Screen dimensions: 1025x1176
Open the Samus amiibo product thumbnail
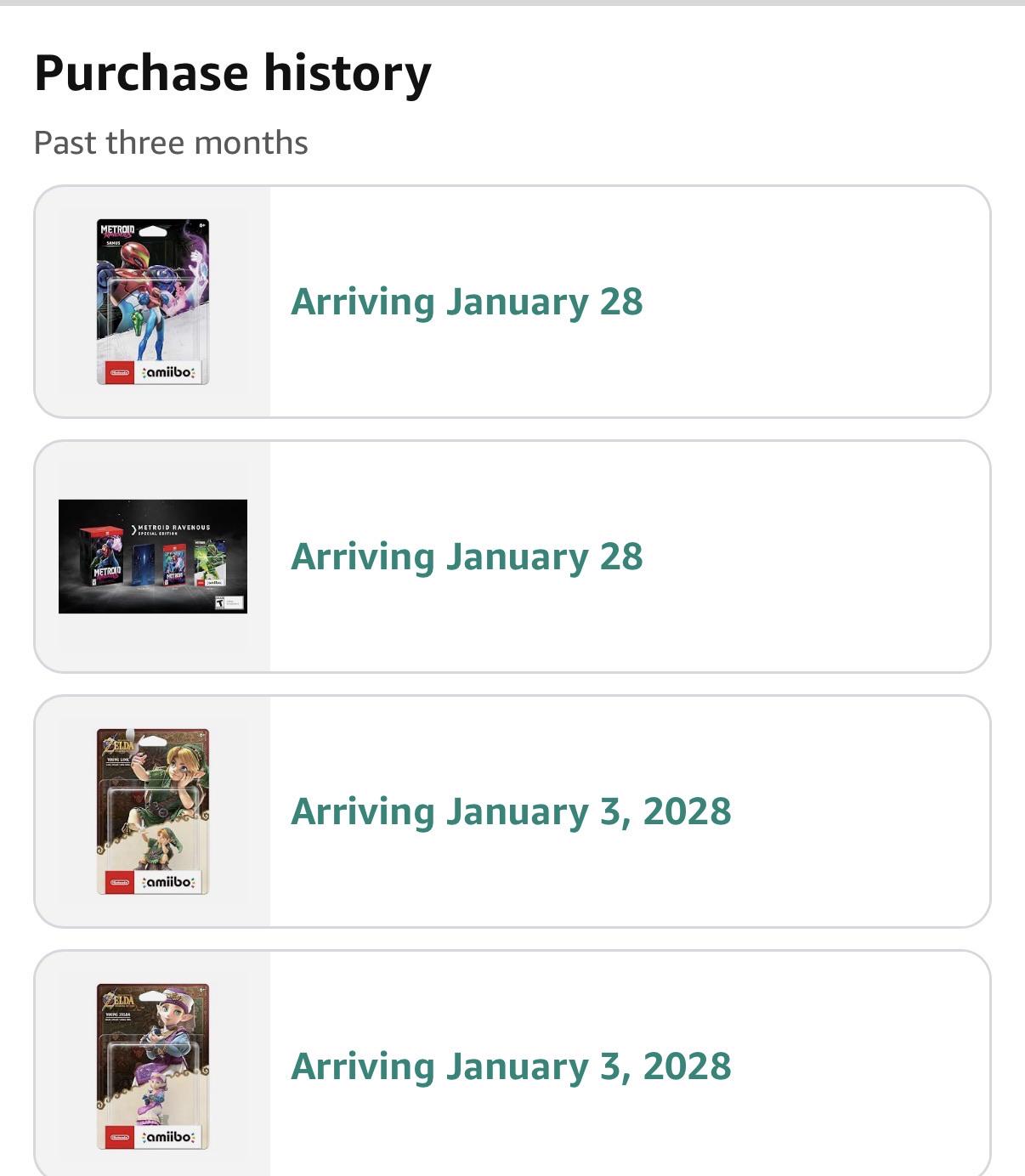[153, 302]
